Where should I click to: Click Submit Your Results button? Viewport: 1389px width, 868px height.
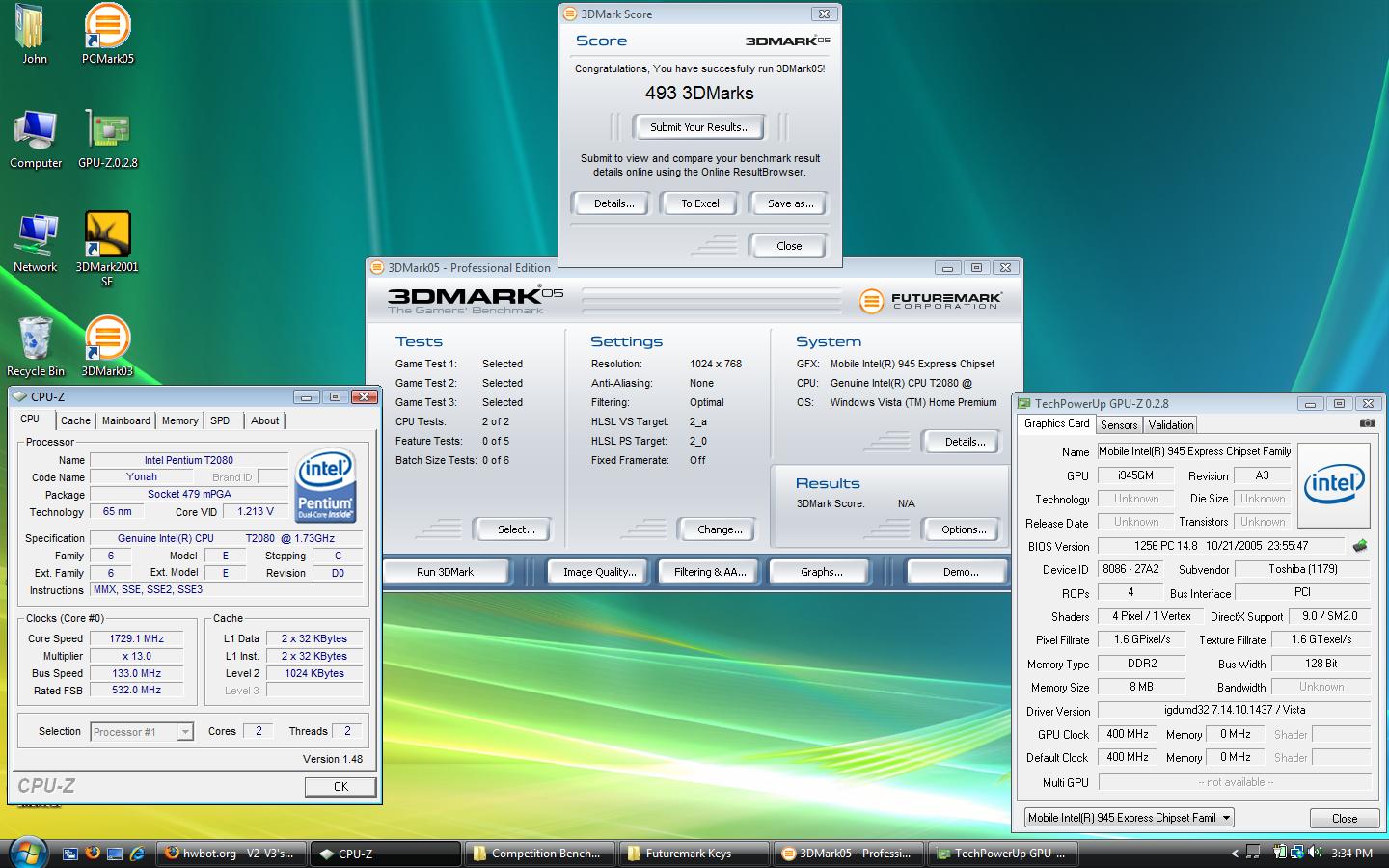699,127
